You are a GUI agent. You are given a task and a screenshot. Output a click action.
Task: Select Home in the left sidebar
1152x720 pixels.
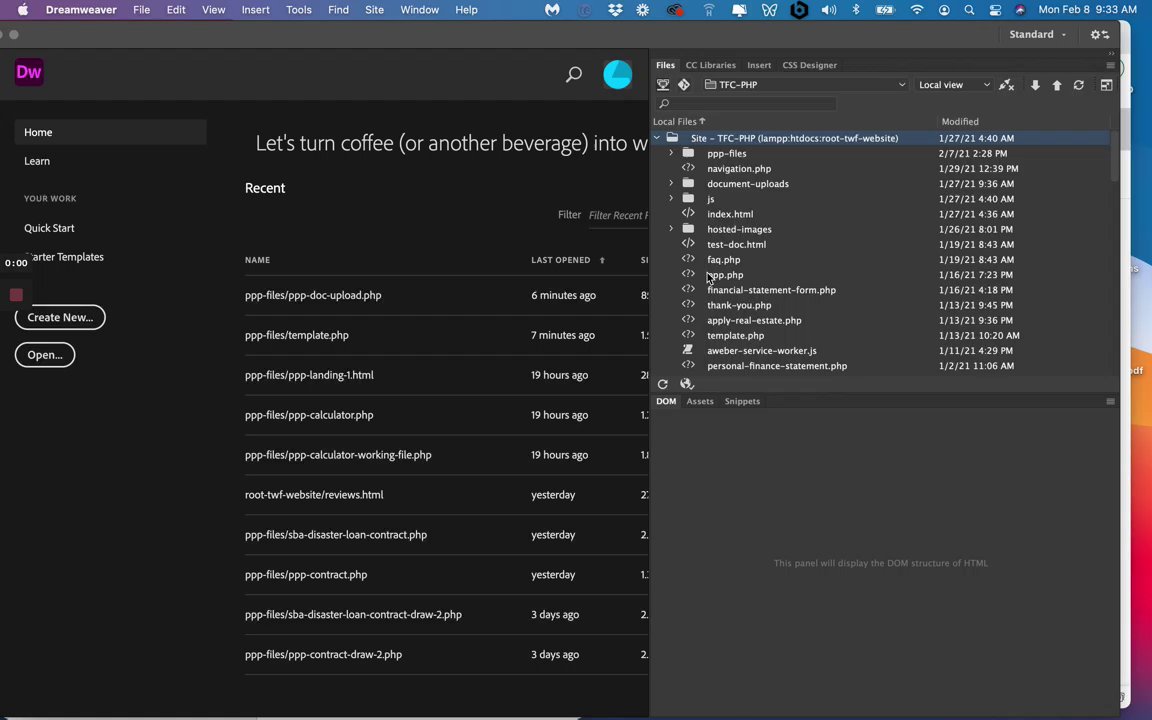coord(110,132)
